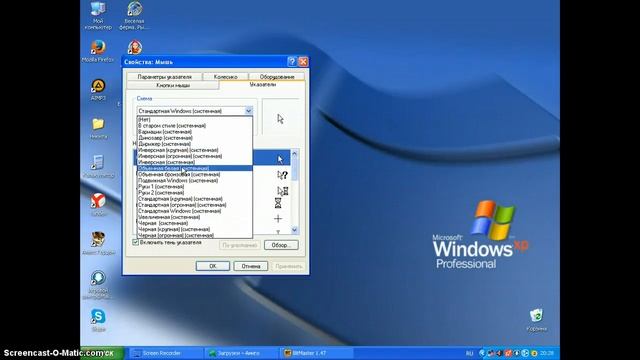
Task: Select the hourglass busy pointer
Action: click(x=278, y=203)
